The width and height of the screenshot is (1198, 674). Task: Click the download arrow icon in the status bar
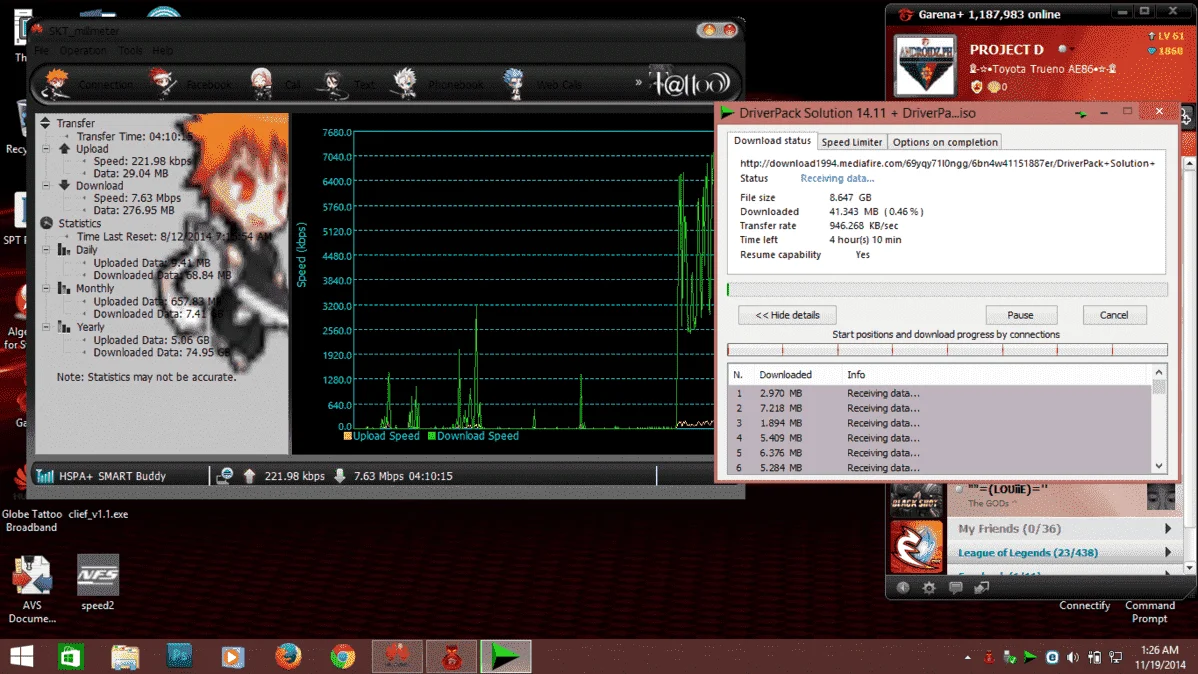[x=340, y=476]
